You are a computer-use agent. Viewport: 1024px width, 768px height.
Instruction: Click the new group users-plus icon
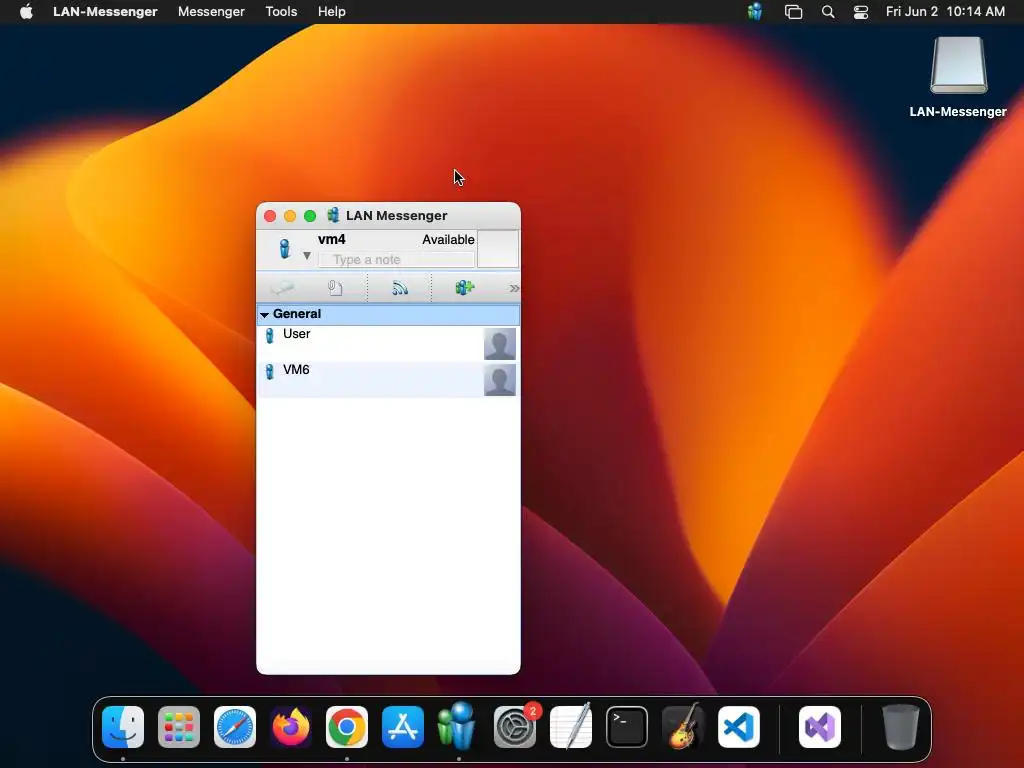pyautogui.click(x=464, y=288)
